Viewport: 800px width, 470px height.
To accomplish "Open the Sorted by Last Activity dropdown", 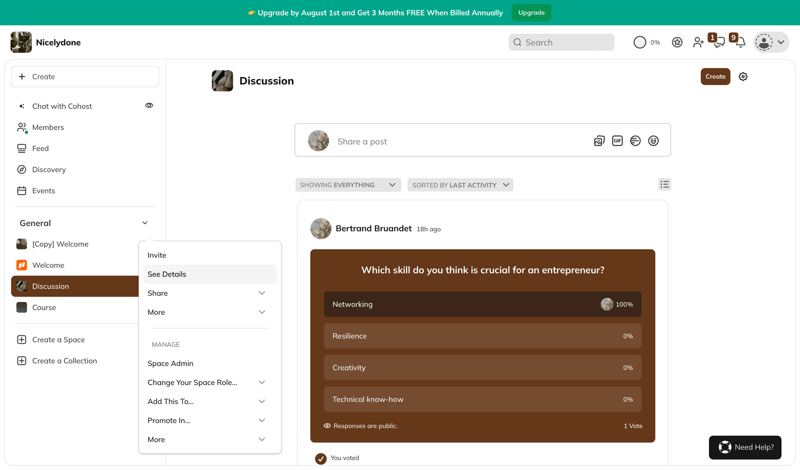I will tap(460, 185).
